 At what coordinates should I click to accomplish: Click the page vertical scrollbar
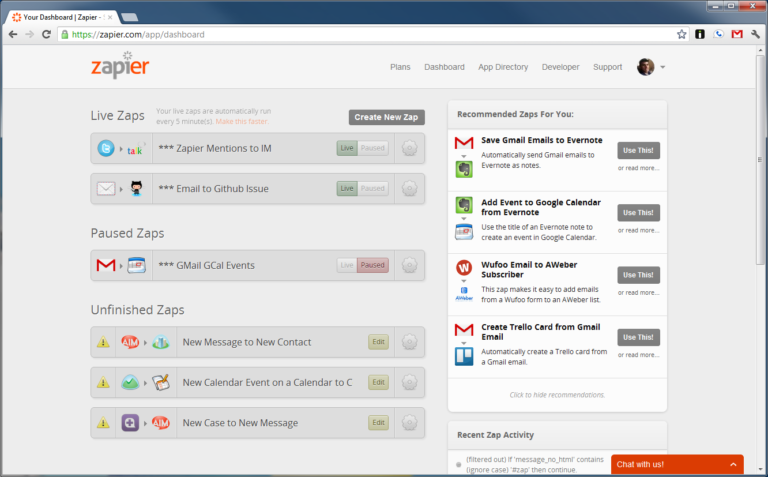[x=760, y=159]
